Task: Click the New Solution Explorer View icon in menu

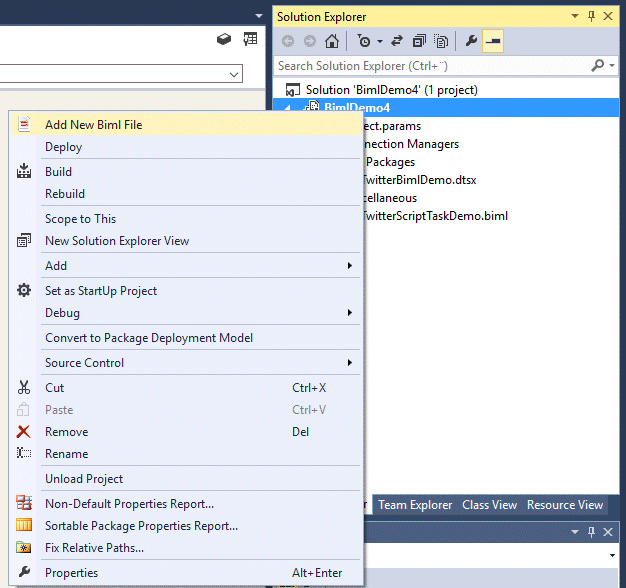Action: click(x=24, y=241)
